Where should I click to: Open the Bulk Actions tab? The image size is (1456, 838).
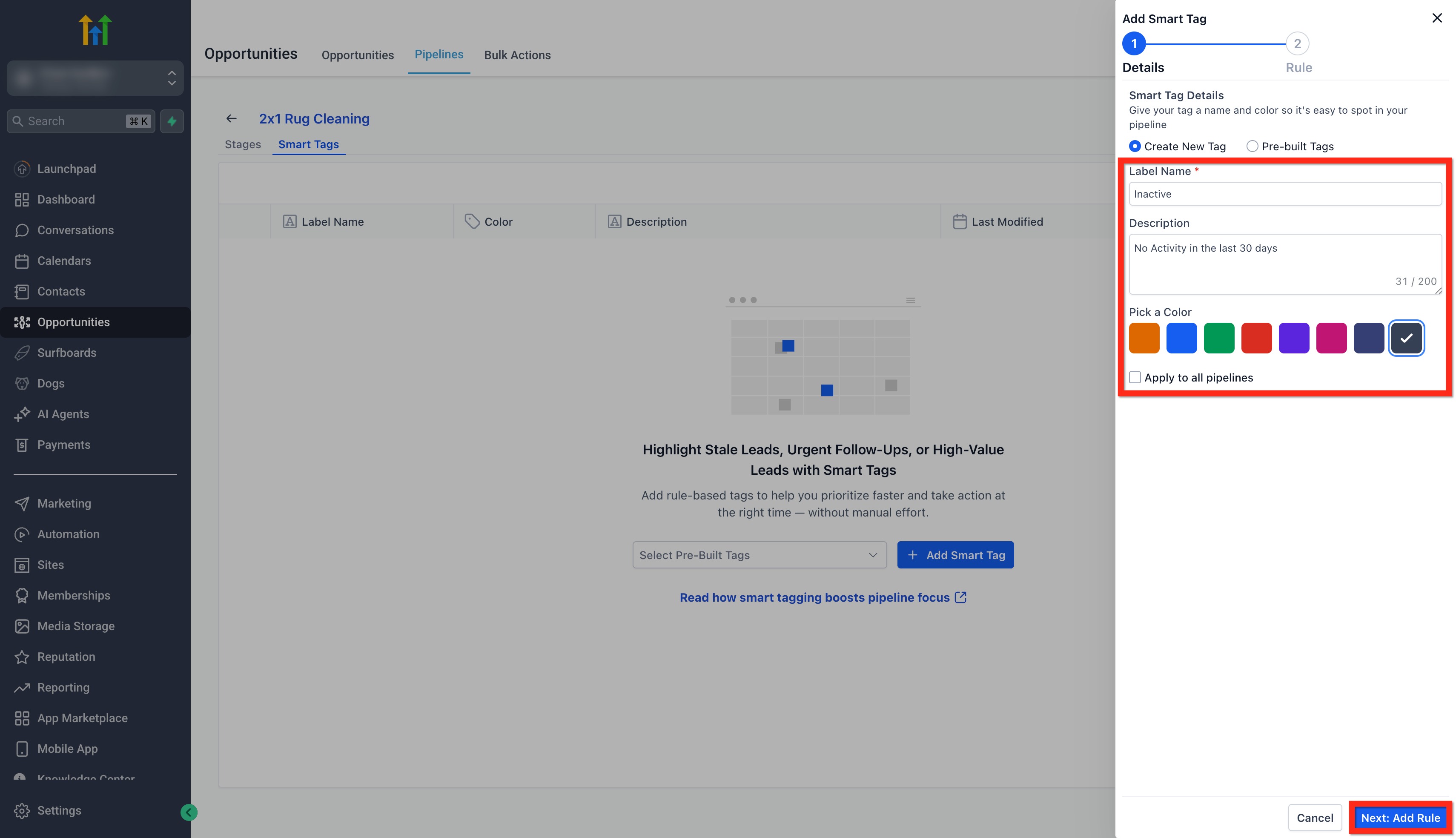click(x=516, y=55)
